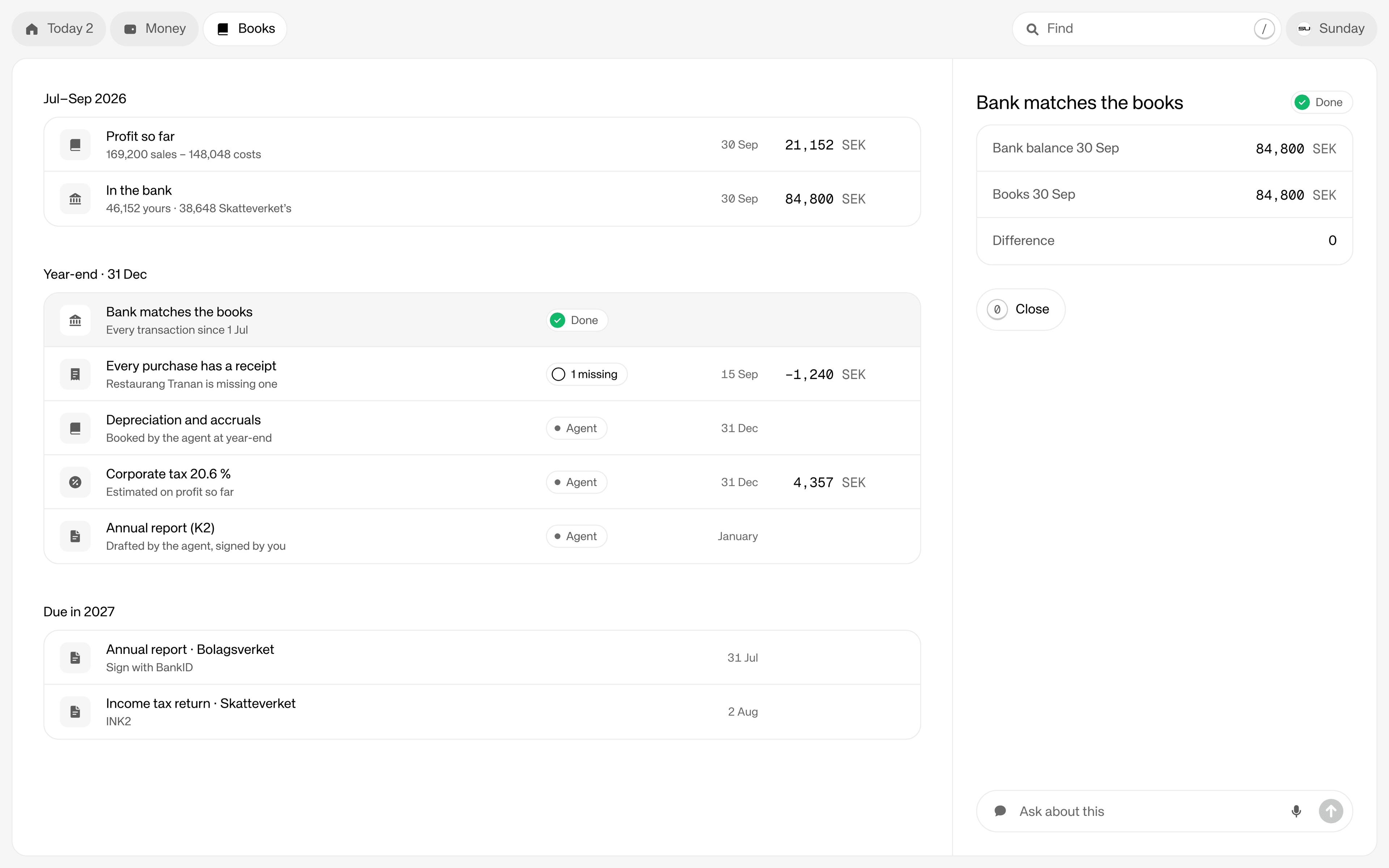Click Agent badge on Annual report (K2)
This screenshot has height=868, width=1389.
pos(576,536)
